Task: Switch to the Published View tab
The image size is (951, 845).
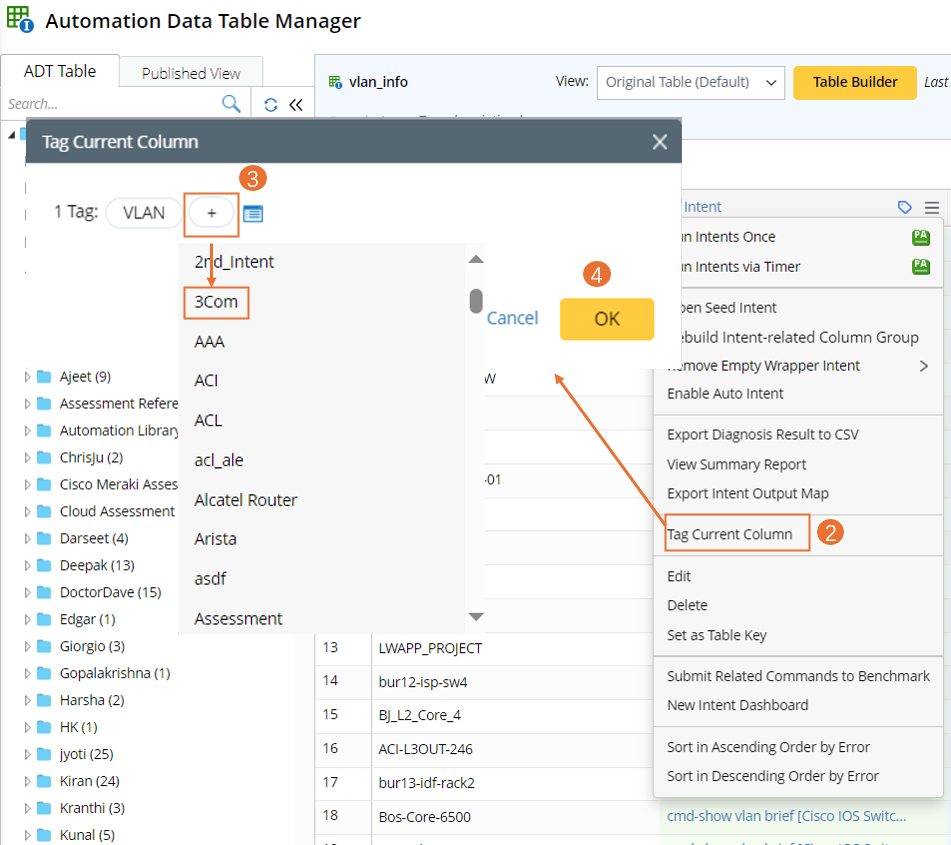Action: (x=191, y=73)
